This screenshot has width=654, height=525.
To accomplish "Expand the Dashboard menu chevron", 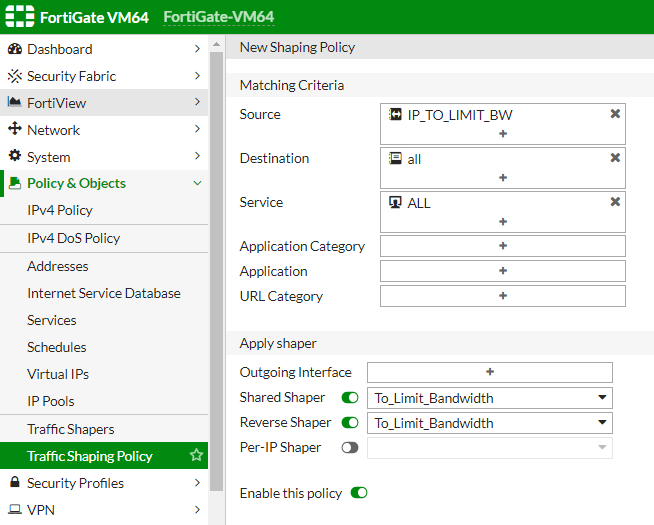I will coord(197,49).
